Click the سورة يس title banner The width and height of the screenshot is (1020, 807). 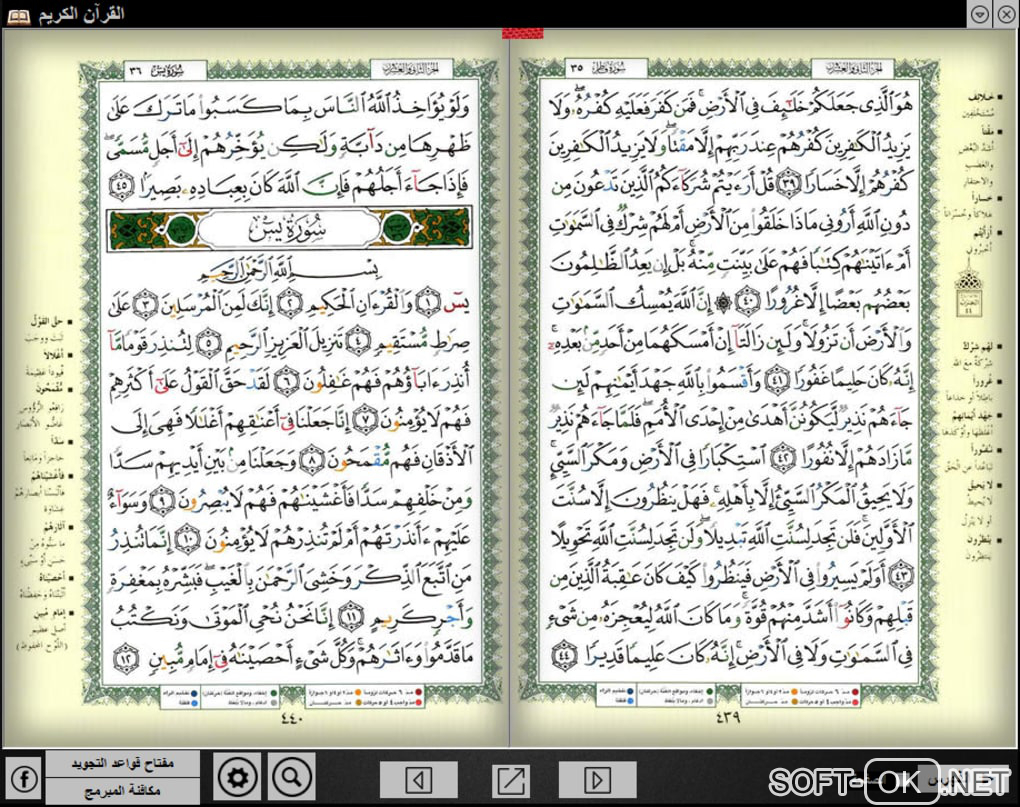289,229
